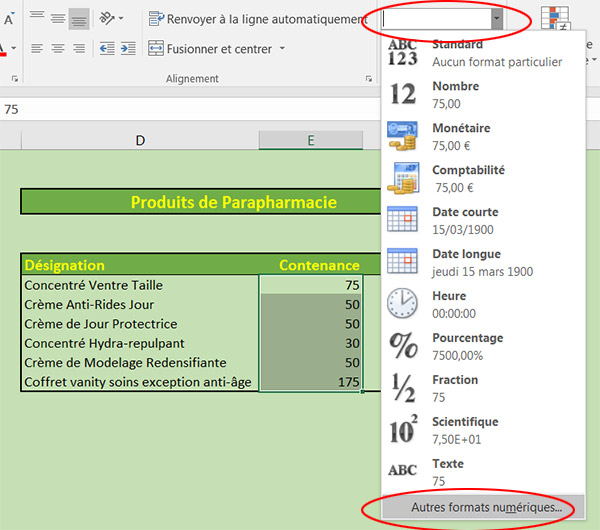The width and height of the screenshot is (600, 530).
Task: Click number format input box
Action: [x=437, y=19]
